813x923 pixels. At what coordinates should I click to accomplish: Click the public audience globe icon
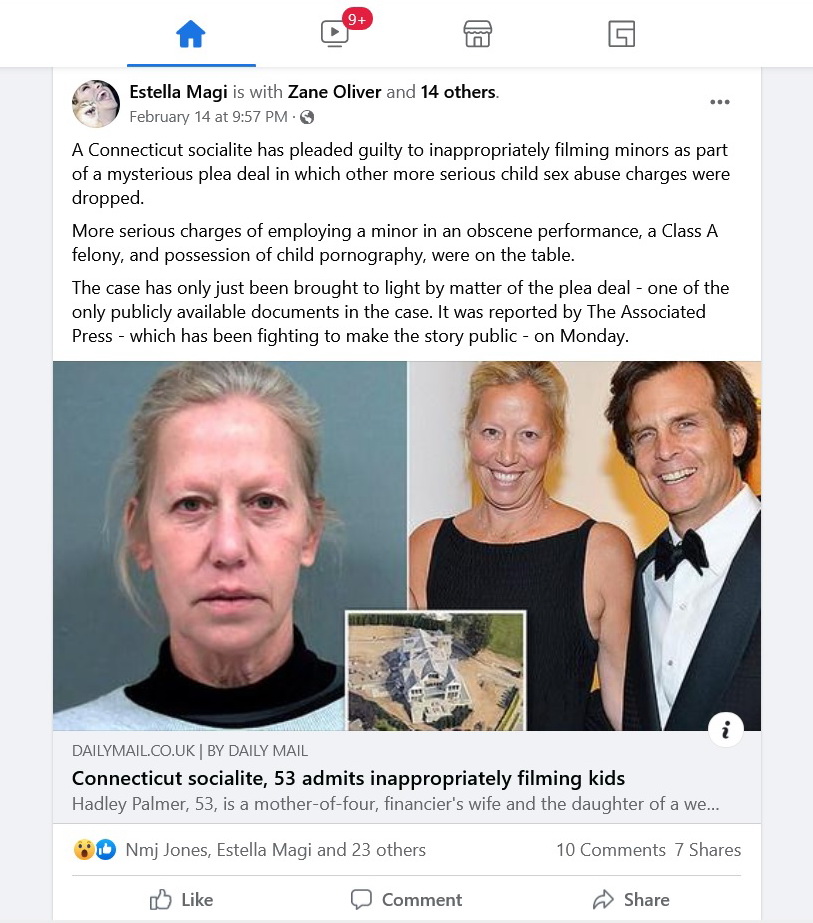pos(307,117)
